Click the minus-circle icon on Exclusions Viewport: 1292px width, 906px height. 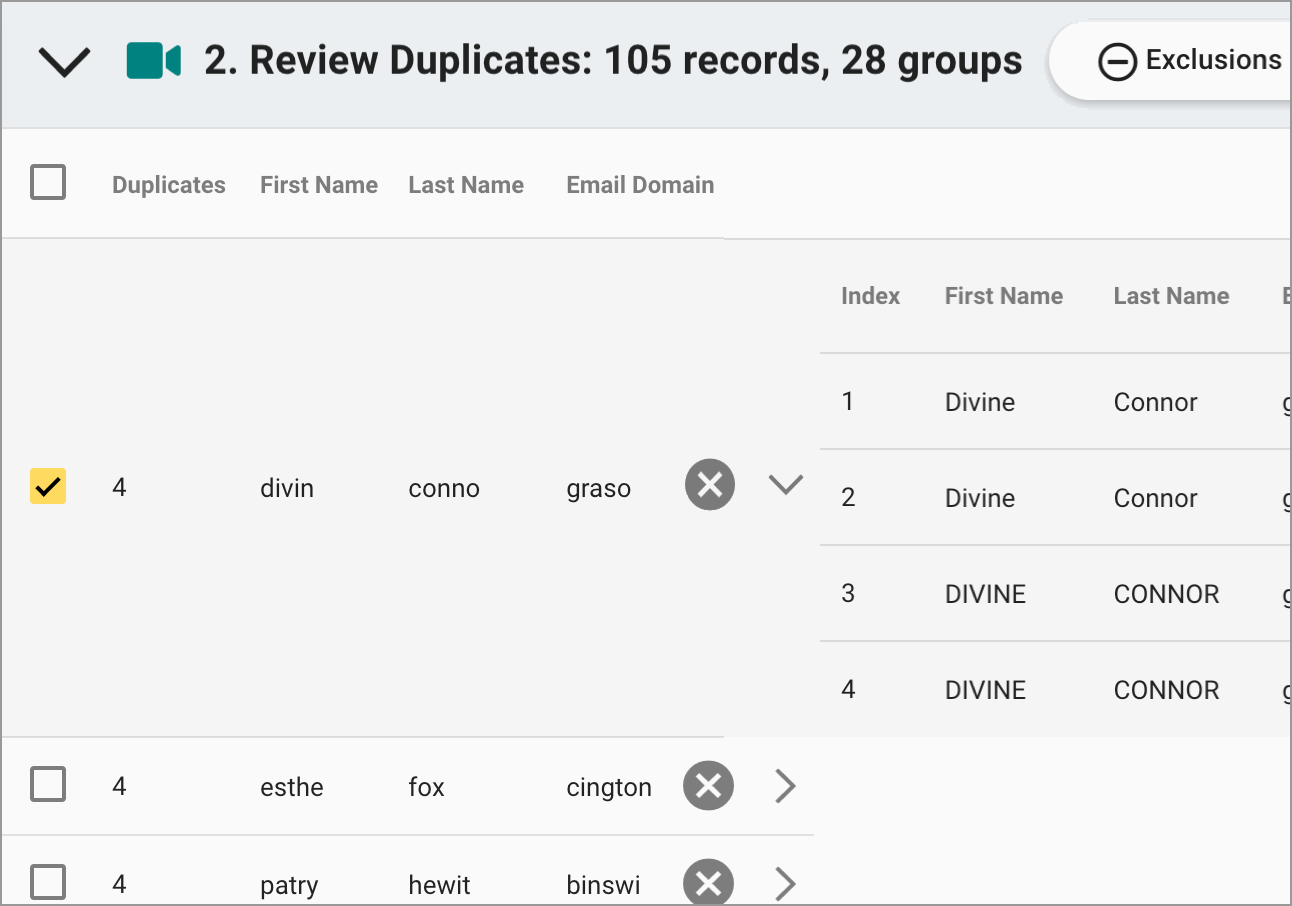(1118, 62)
